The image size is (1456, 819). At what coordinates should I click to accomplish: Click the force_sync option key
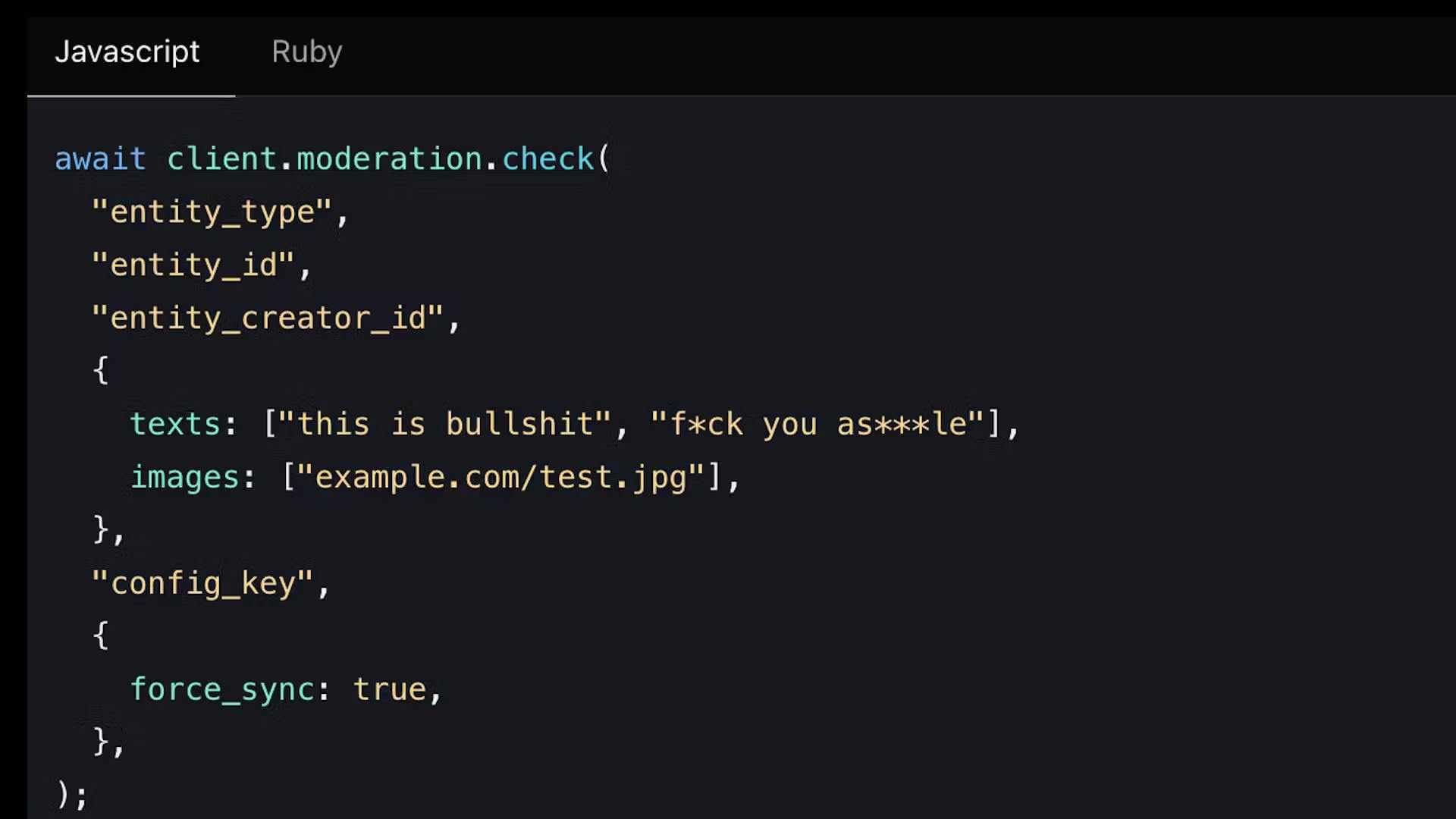click(221, 689)
